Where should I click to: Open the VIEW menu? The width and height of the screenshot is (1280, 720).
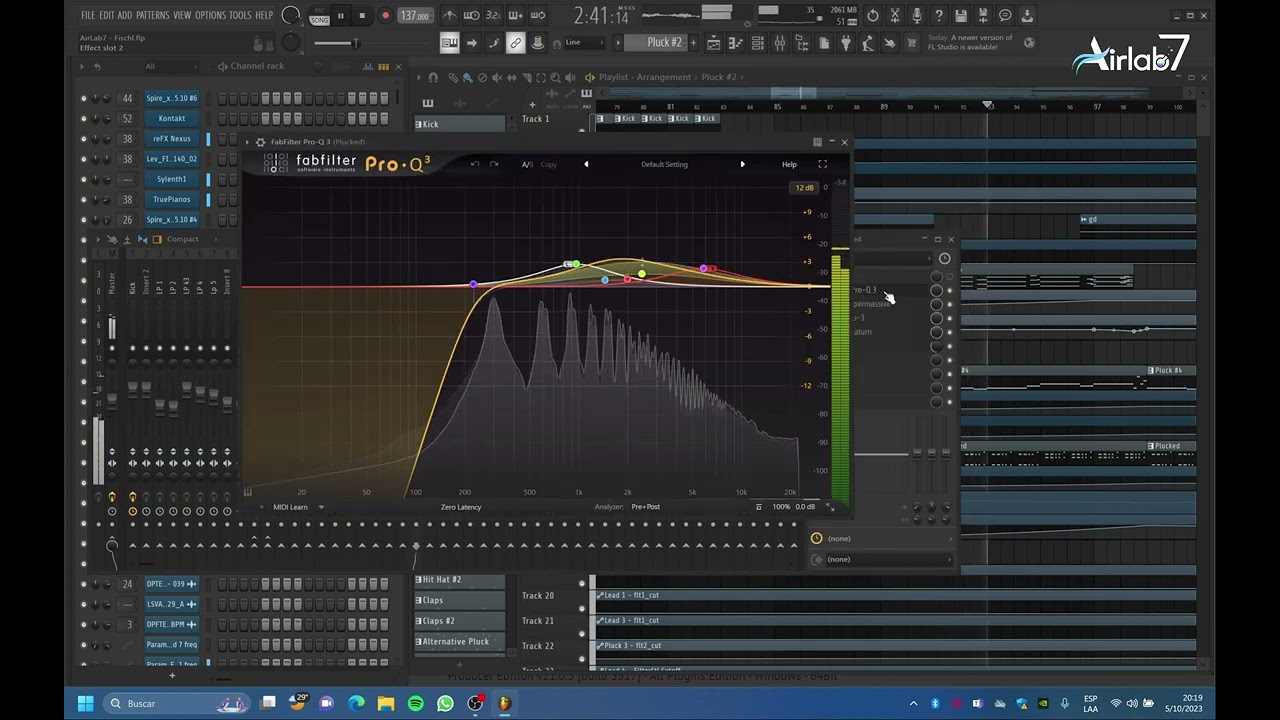pyautogui.click(x=182, y=15)
